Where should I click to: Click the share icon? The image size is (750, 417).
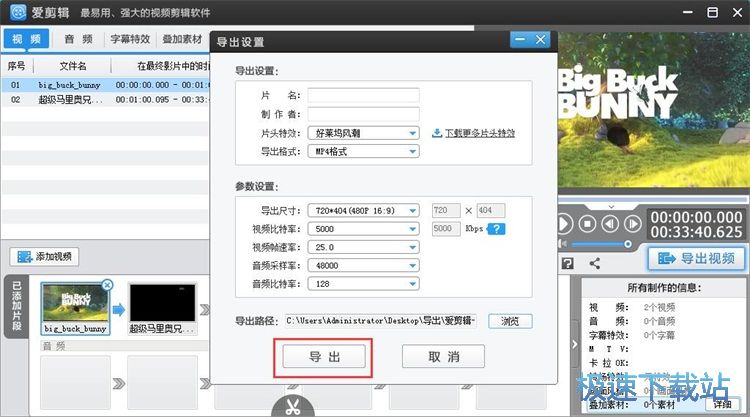coord(595,263)
